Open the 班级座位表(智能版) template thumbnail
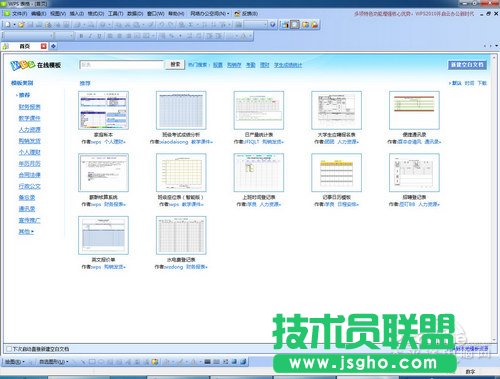The height and width of the screenshot is (379, 500). [x=181, y=173]
